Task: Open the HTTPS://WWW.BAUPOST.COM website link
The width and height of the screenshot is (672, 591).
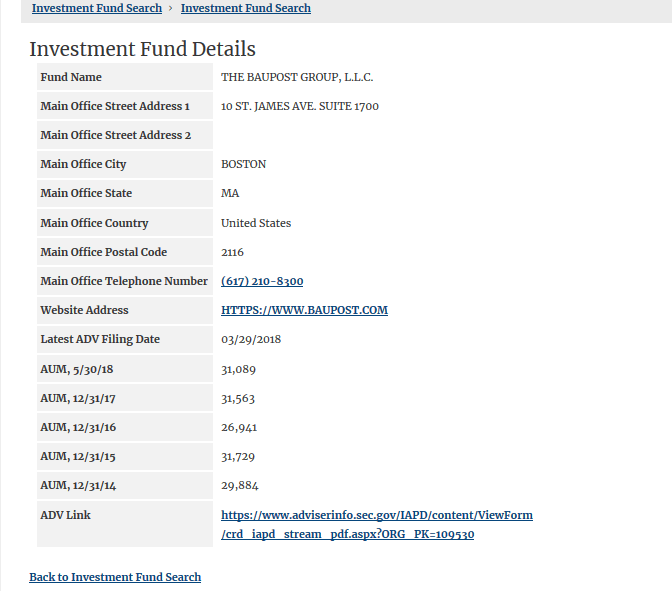Action: point(304,310)
